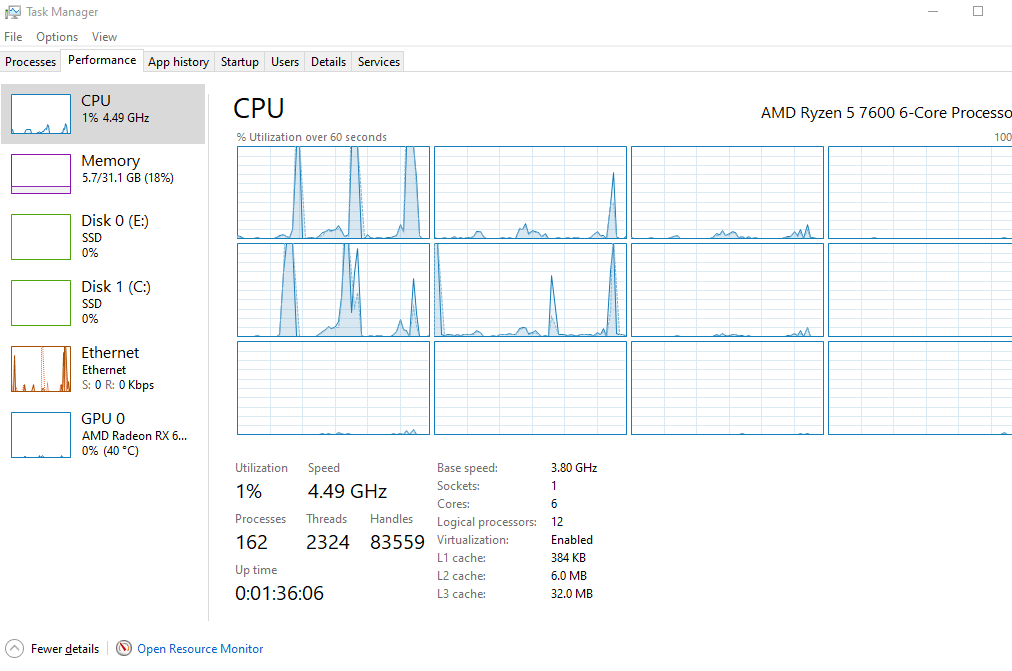This screenshot has height=671, width=1012.
Task: Click the second graph in top row of CPU graphs
Action: 531,192
